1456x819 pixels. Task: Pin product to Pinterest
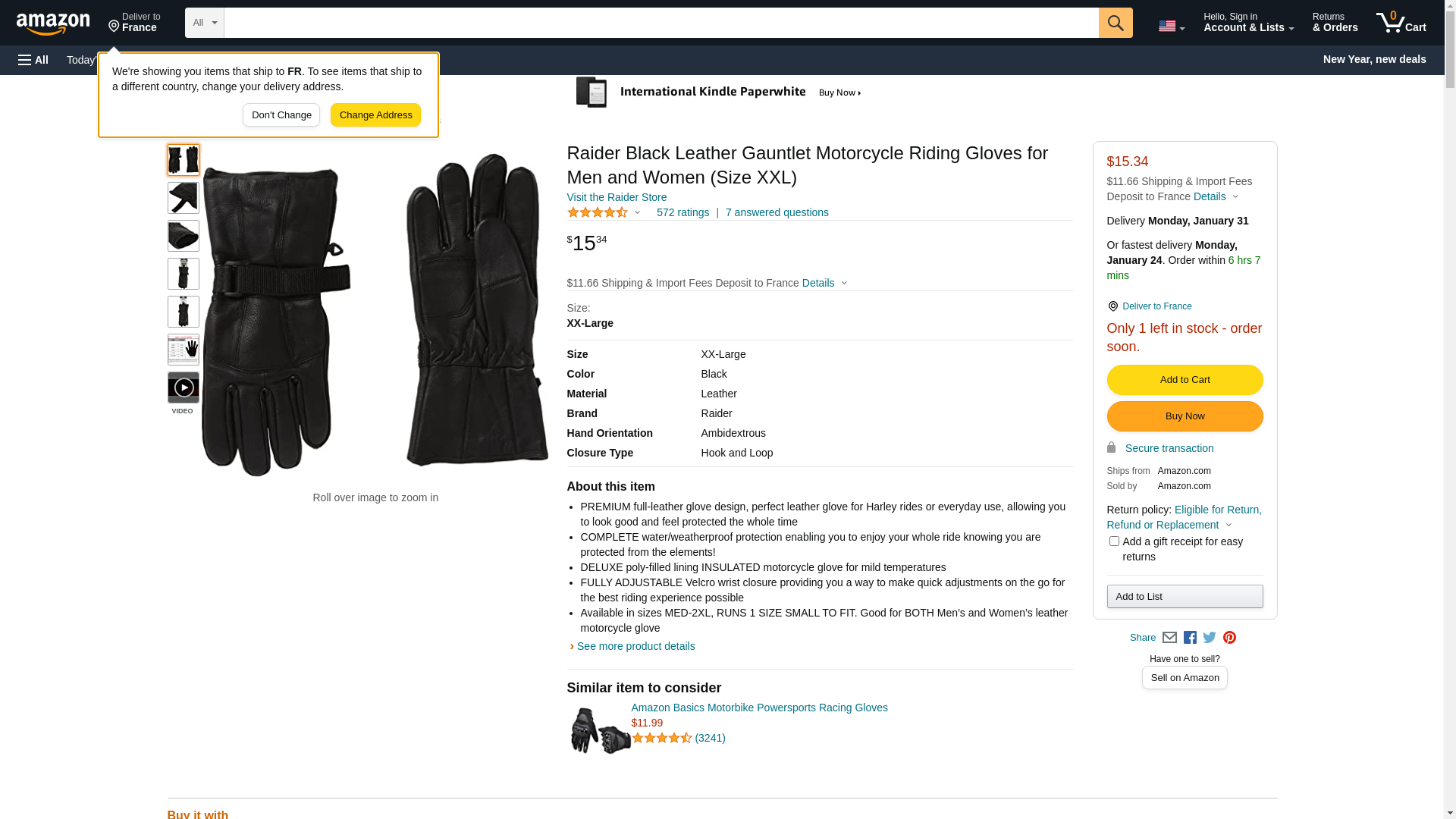[1229, 638]
